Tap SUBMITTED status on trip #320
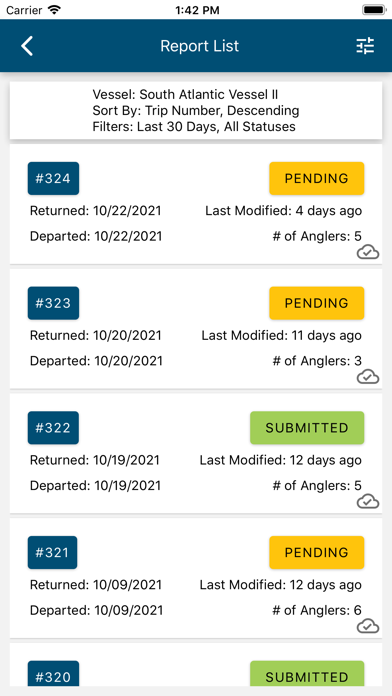The height and width of the screenshot is (696, 392). coord(307,674)
